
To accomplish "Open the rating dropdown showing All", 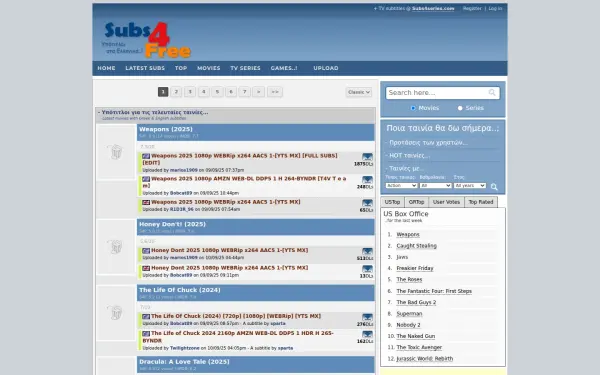I will (435, 186).
